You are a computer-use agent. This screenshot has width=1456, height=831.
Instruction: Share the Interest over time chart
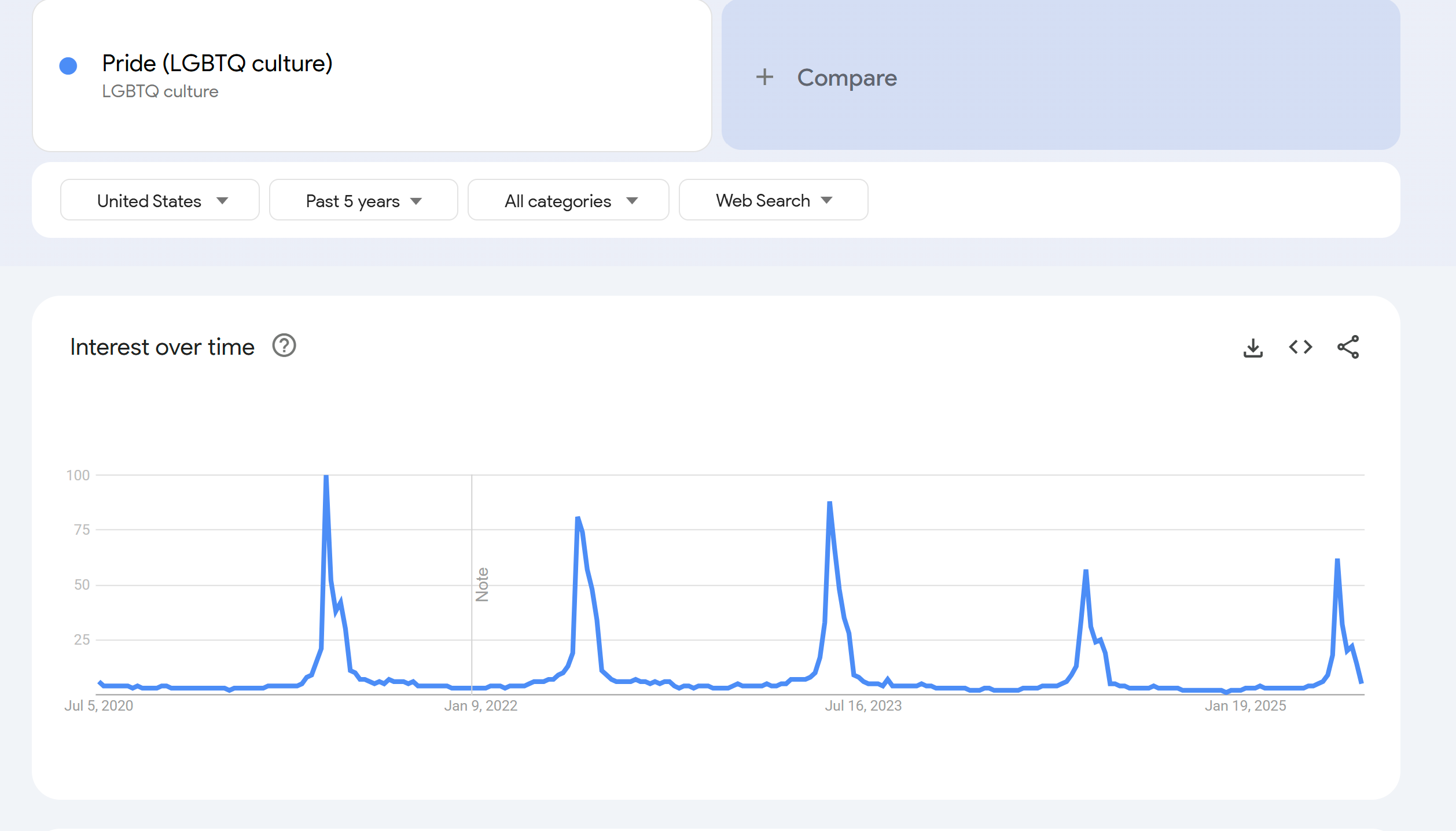pyautogui.click(x=1348, y=347)
